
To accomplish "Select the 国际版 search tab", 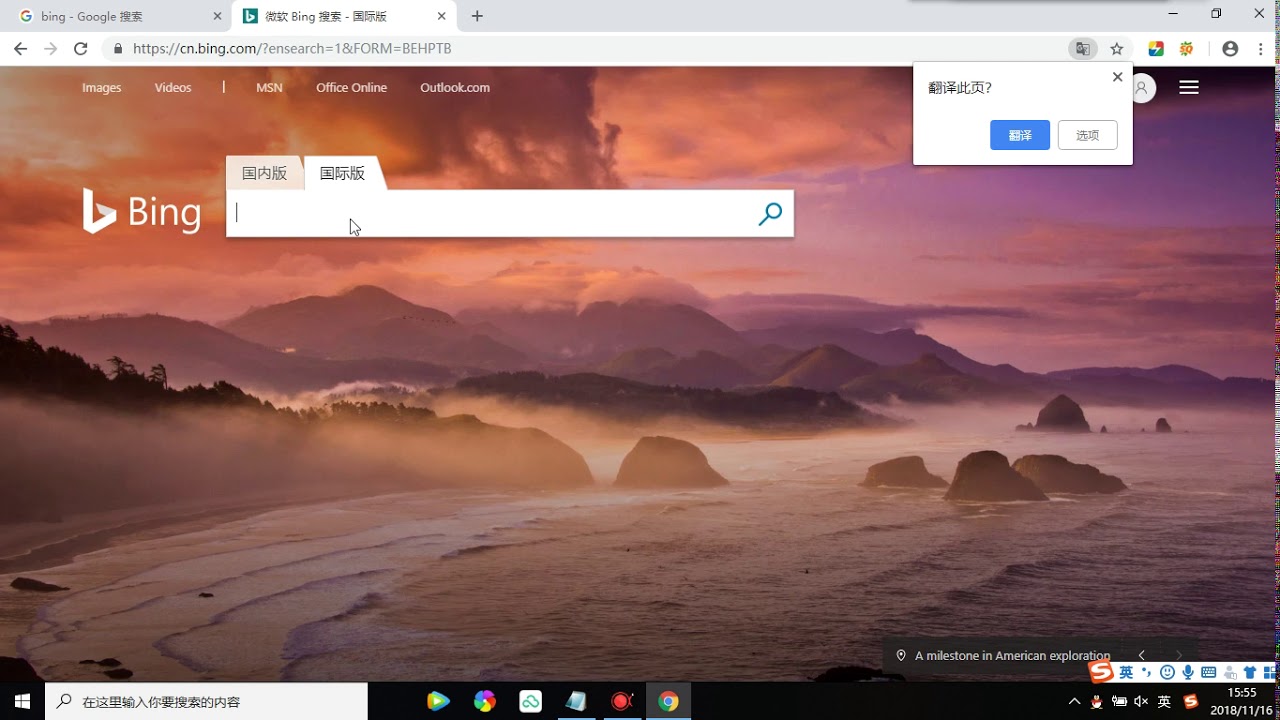I will click(x=342, y=173).
